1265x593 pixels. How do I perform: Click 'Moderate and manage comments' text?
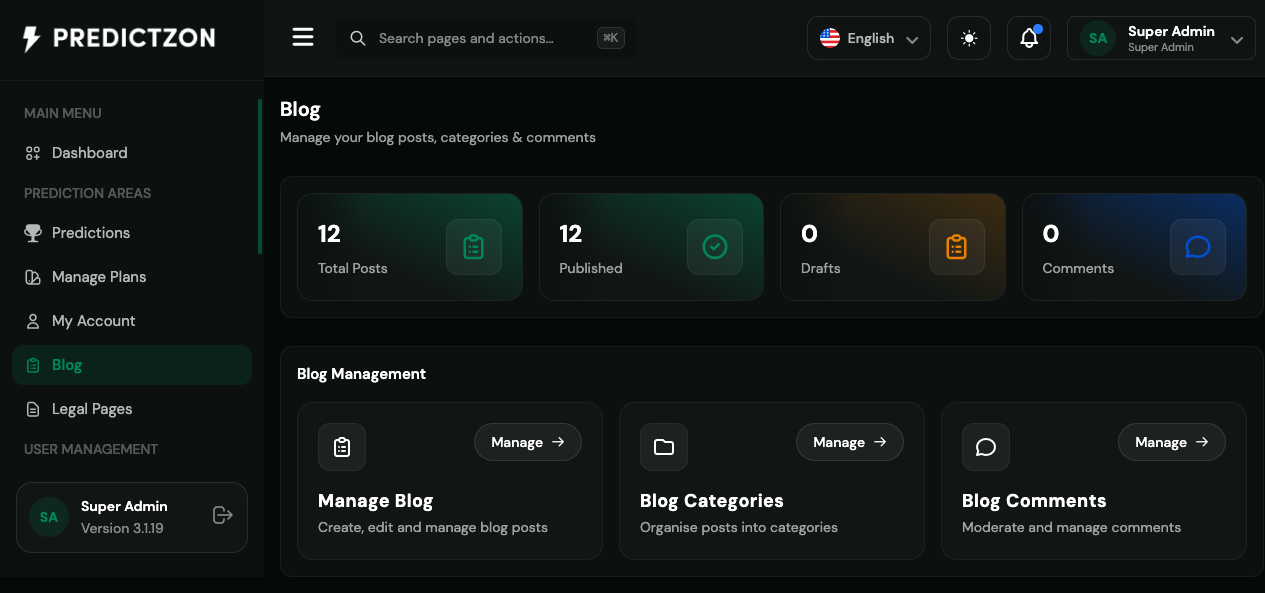point(1072,527)
